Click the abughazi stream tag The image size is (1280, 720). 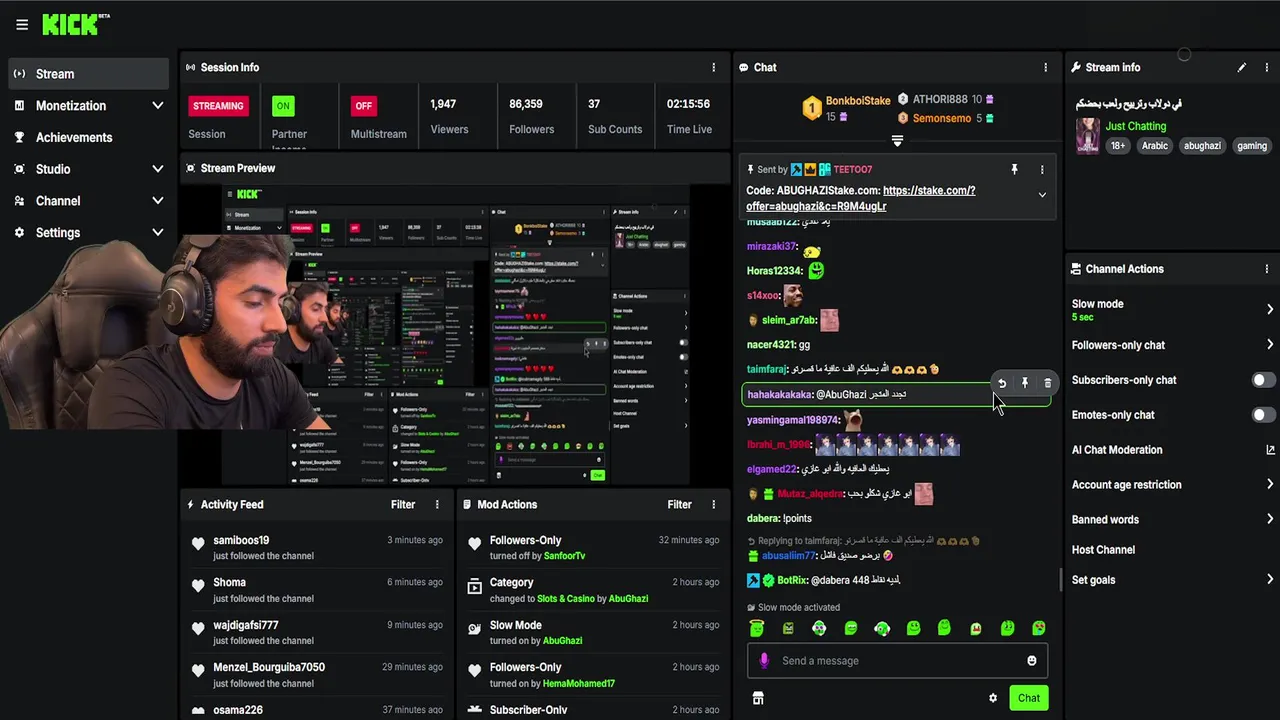click(x=1202, y=145)
